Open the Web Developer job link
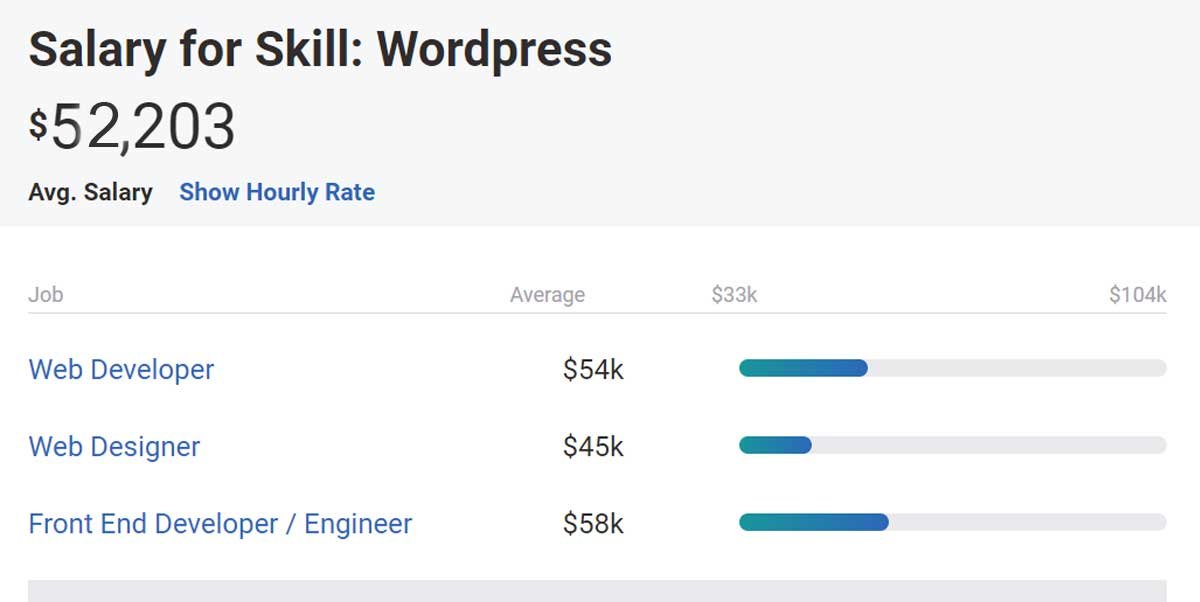This screenshot has width=1200, height=602. click(x=121, y=369)
